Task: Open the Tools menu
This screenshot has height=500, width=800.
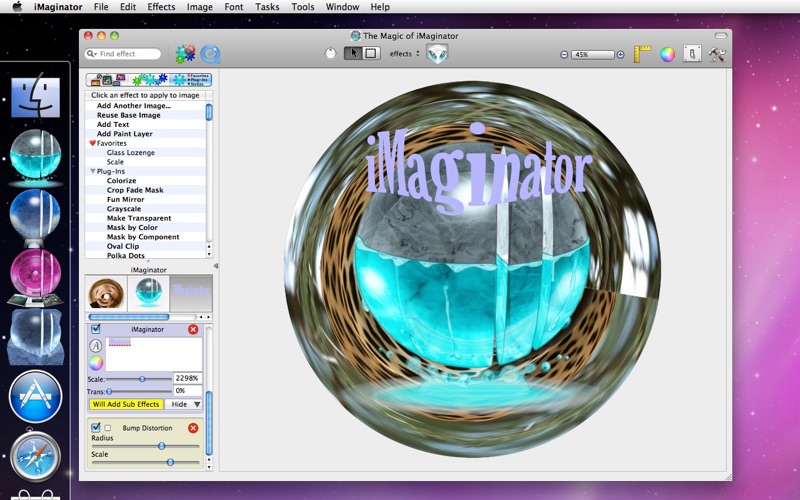Action: pos(303,7)
